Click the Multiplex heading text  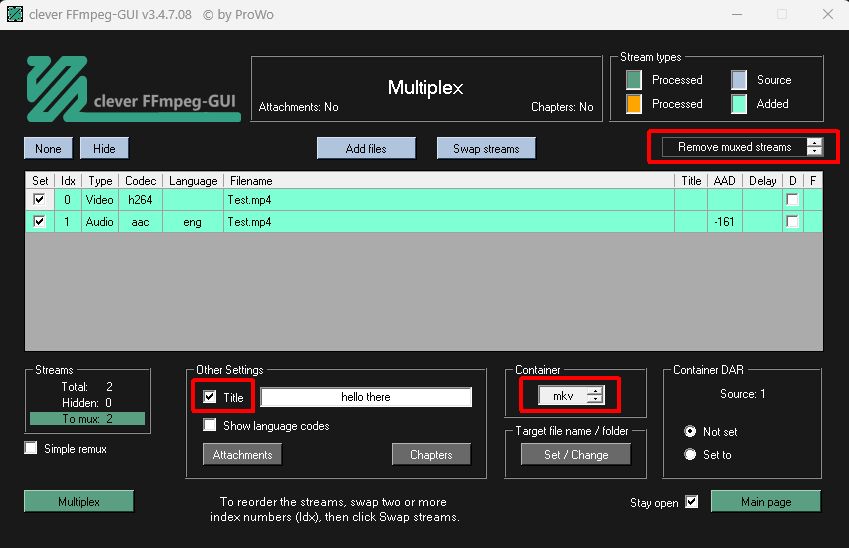coord(426,87)
